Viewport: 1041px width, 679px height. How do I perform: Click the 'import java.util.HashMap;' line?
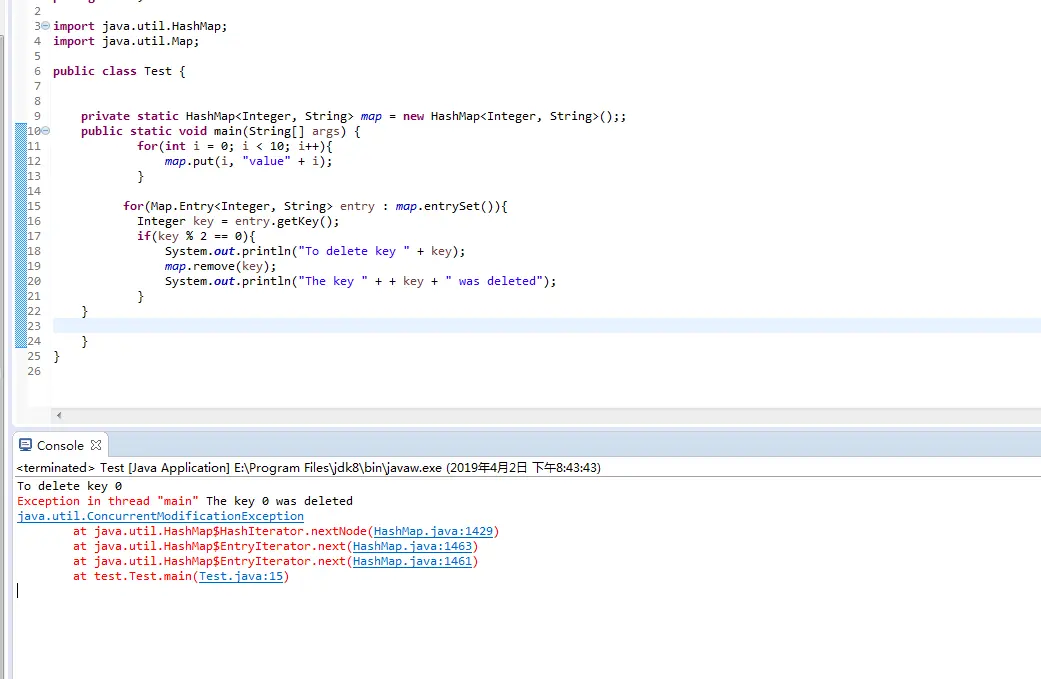[140, 26]
